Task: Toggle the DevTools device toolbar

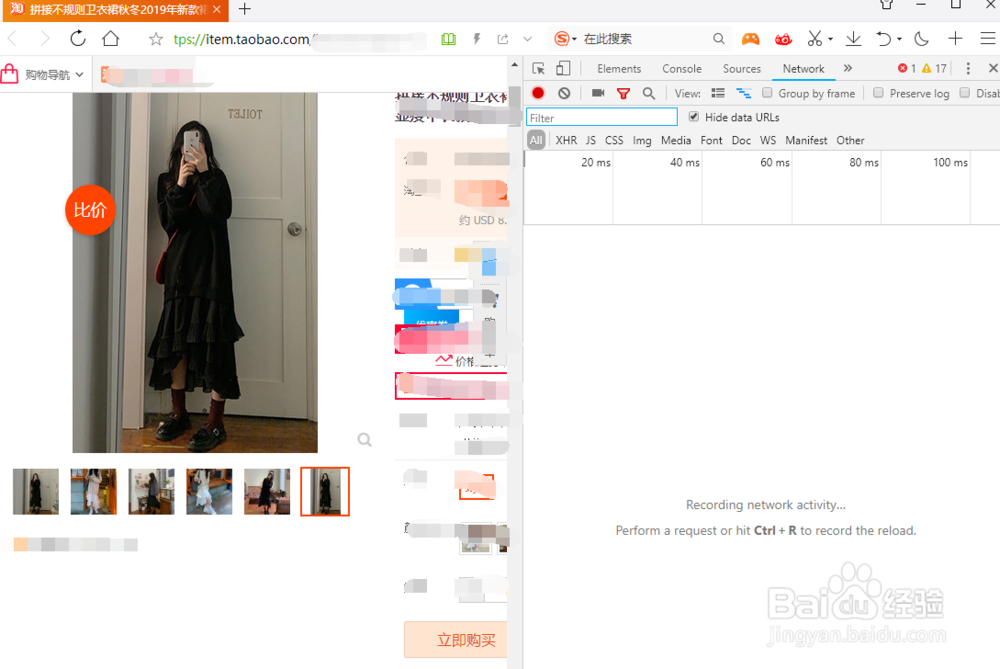Action: (563, 68)
